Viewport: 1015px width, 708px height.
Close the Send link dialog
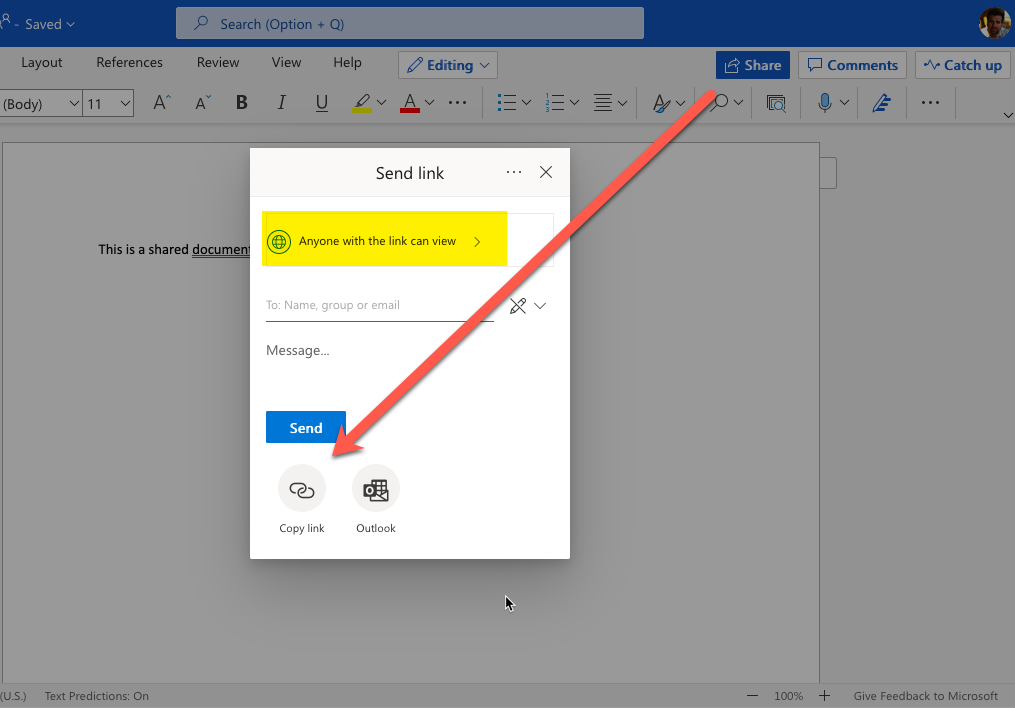546,172
